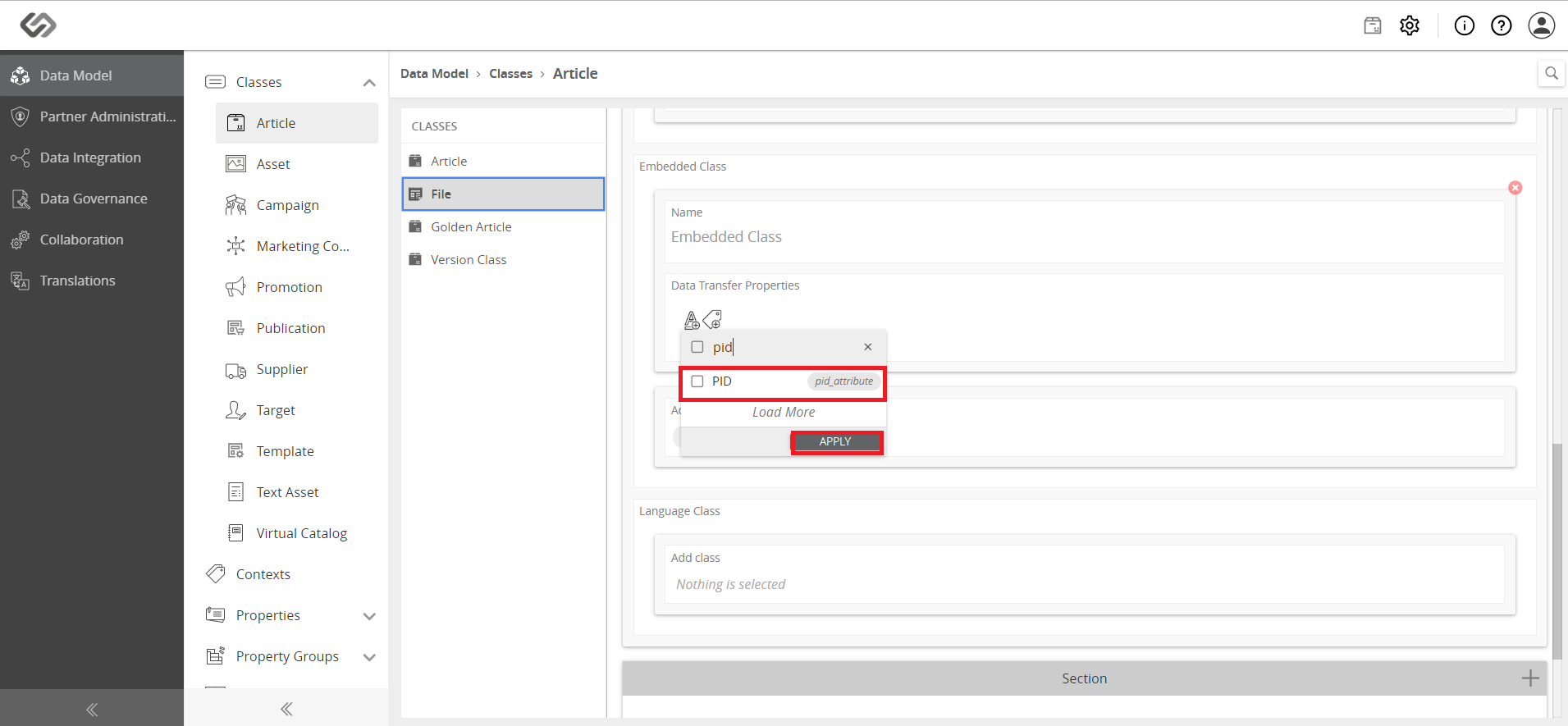This screenshot has height=726, width=1568.
Task: Select Target in the navigation tree
Action: [297, 410]
